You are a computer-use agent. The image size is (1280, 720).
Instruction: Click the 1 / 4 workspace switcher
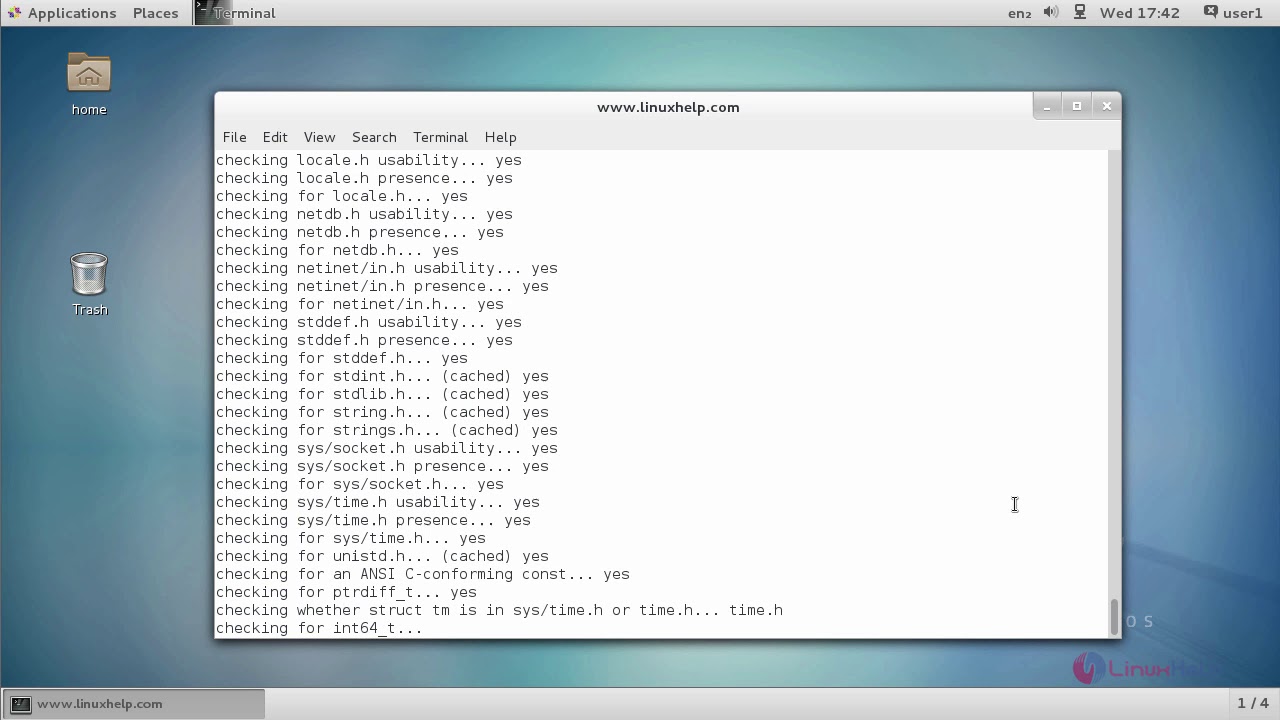(x=1253, y=703)
